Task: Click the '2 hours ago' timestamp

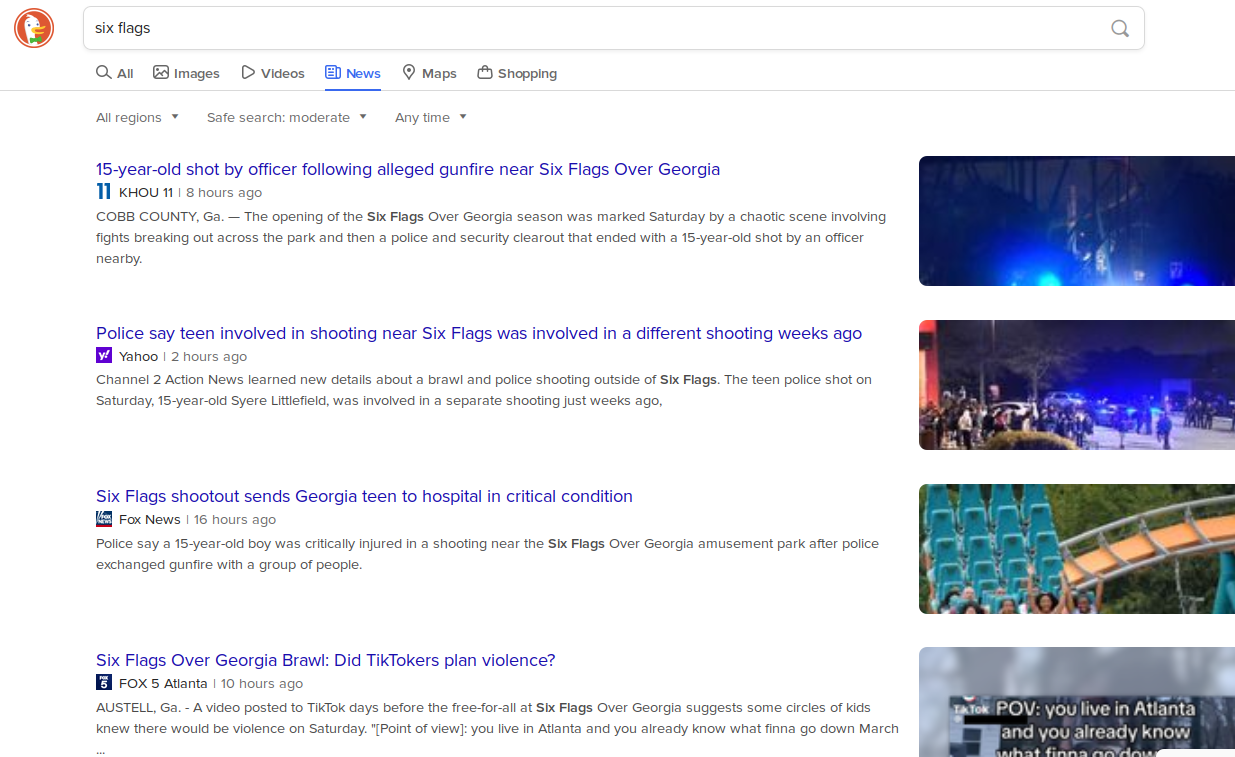Action: click(x=209, y=356)
